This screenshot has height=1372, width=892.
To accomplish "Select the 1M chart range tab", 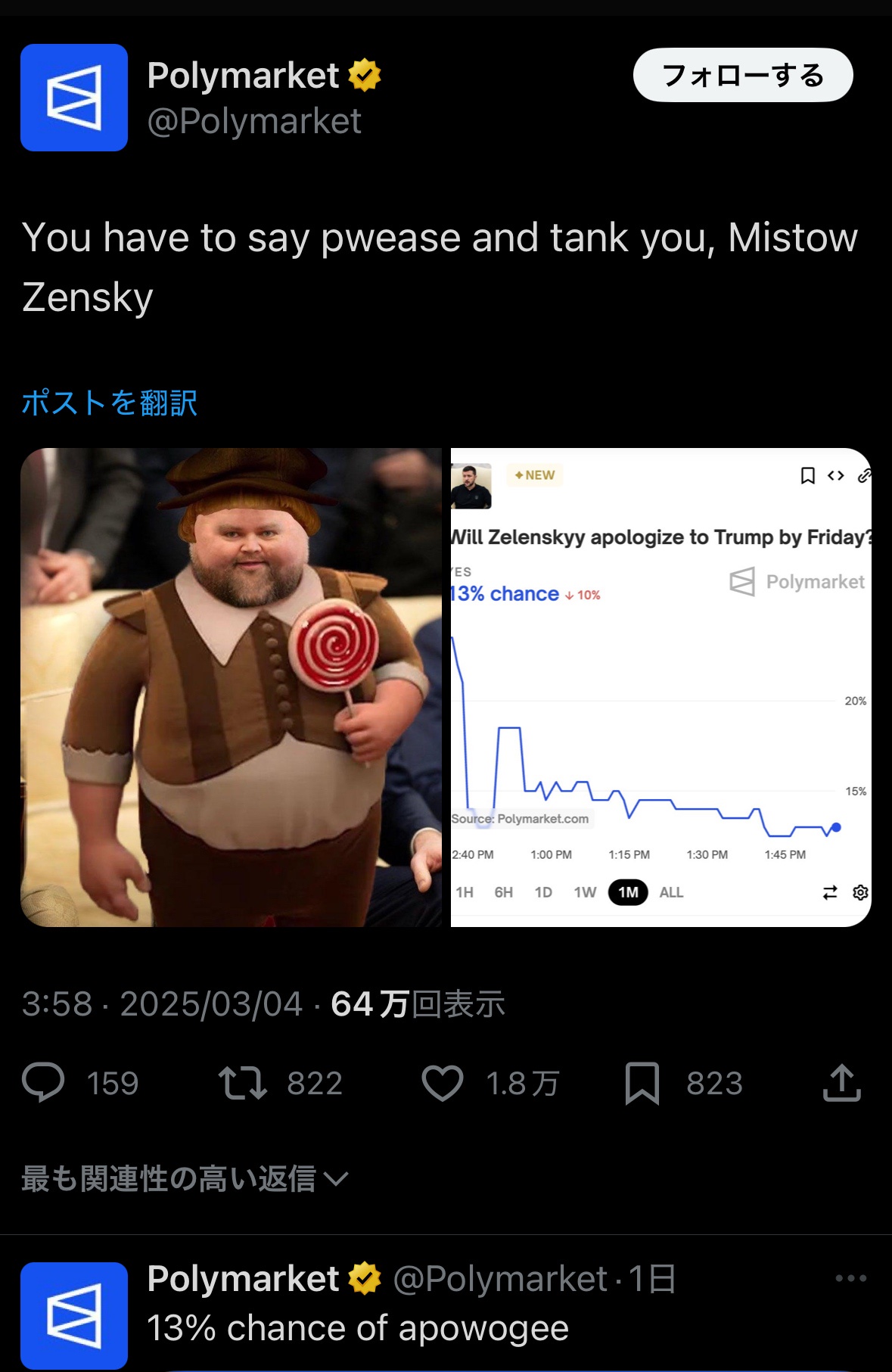I will (x=628, y=892).
